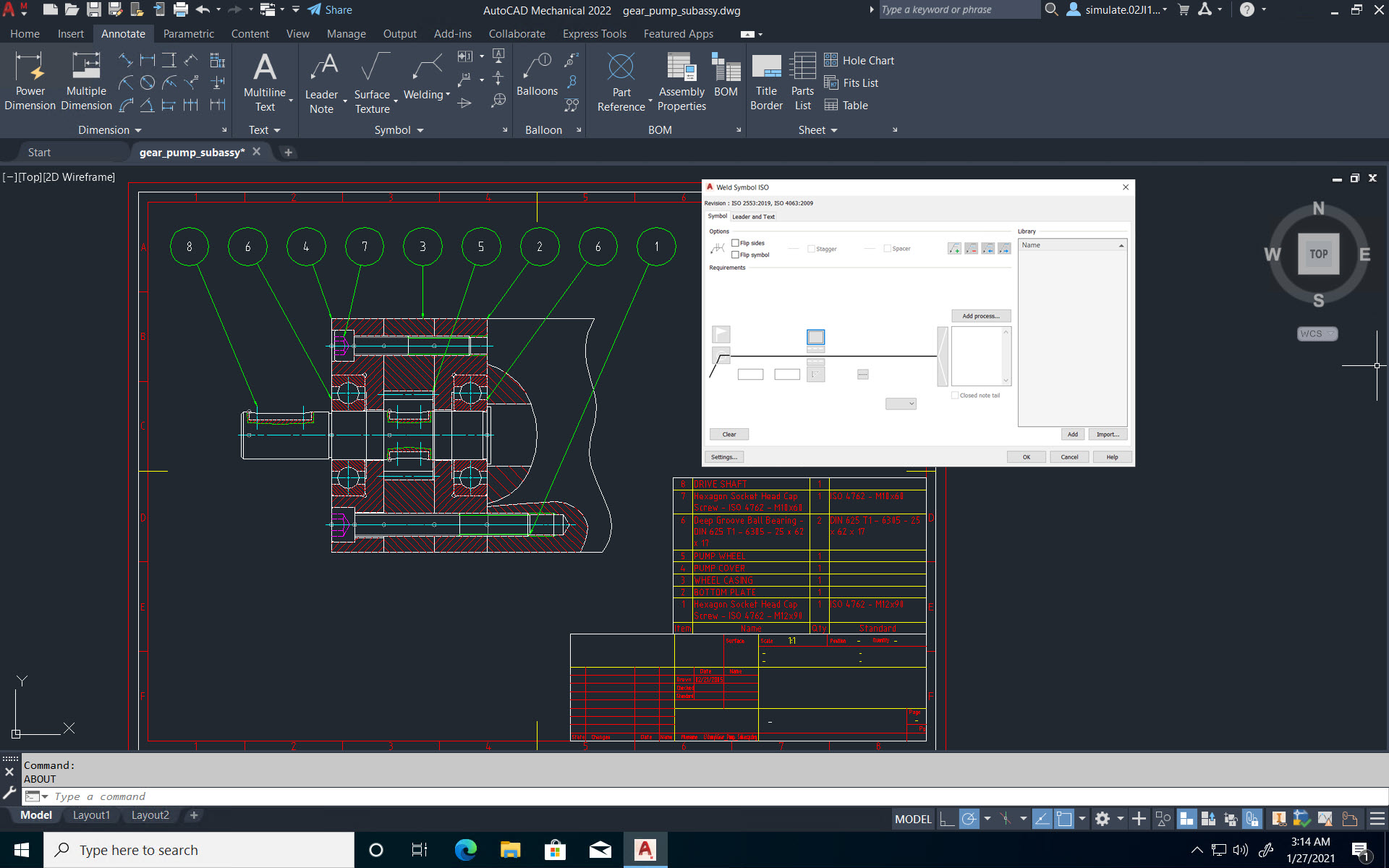Viewport: 1389px width, 868px height.
Task: Enable the Flip sides checkbox
Action: tap(736, 243)
